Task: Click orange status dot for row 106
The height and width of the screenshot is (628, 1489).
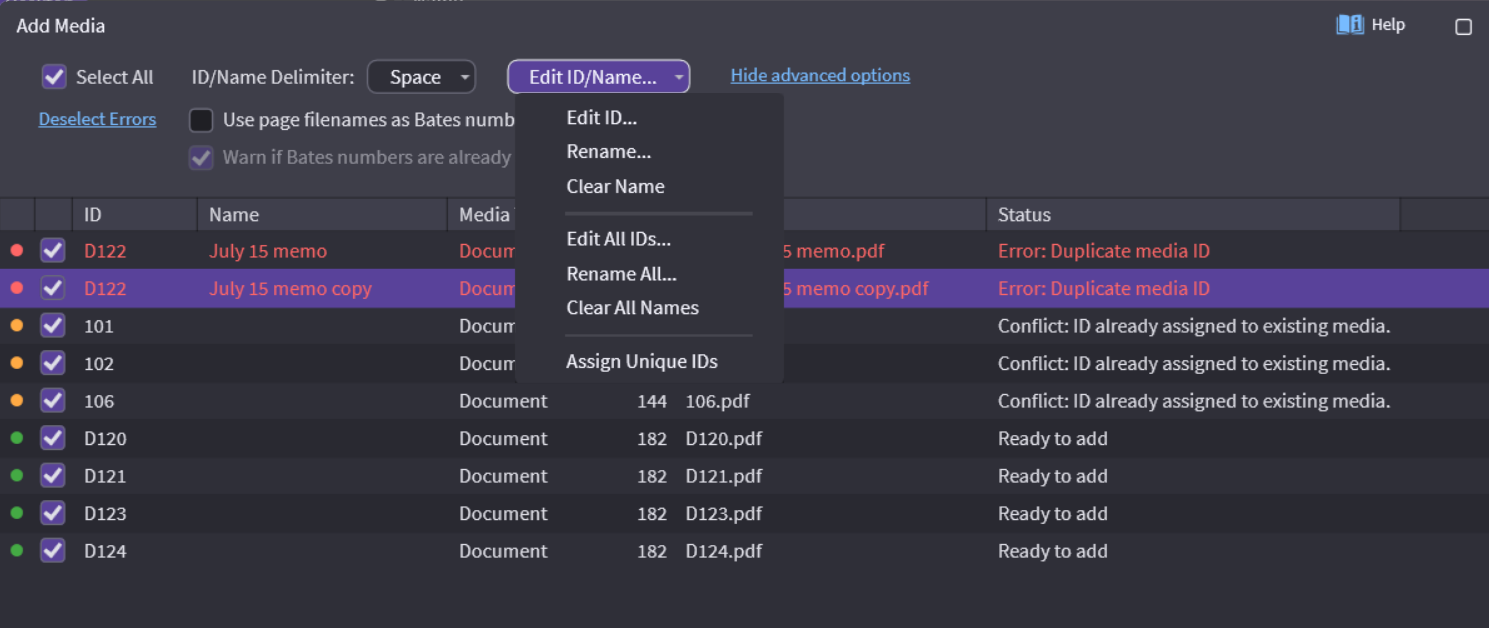Action: (x=17, y=401)
